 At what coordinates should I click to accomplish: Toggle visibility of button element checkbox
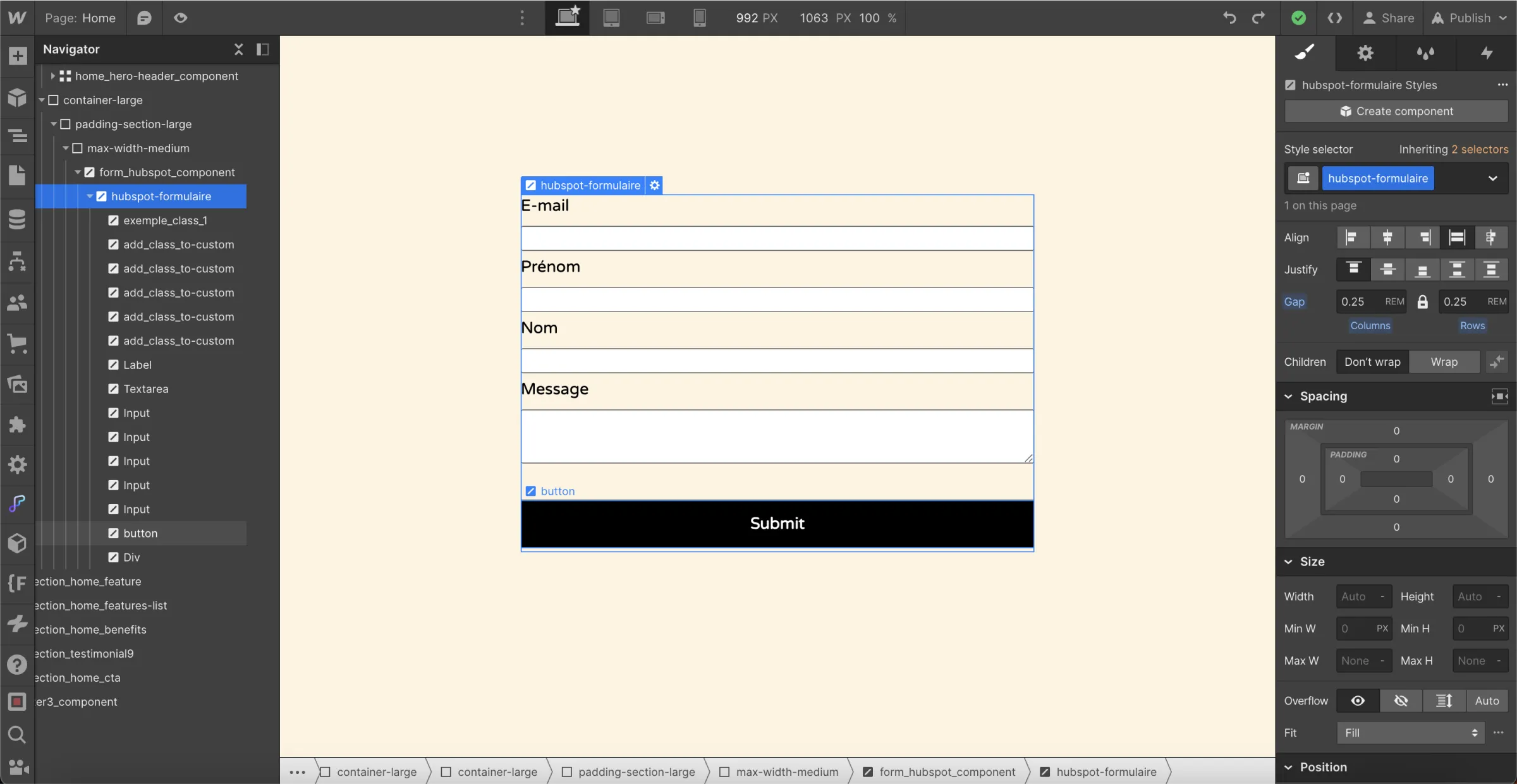click(112, 532)
